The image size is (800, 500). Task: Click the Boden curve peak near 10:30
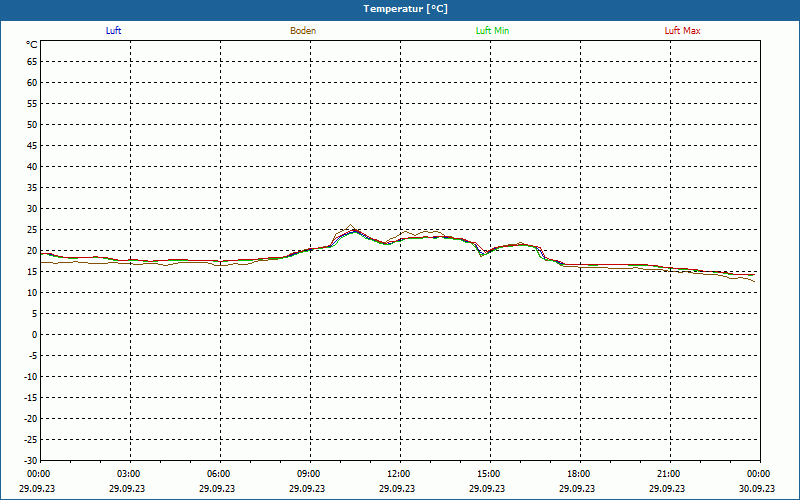pyautogui.click(x=350, y=225)
